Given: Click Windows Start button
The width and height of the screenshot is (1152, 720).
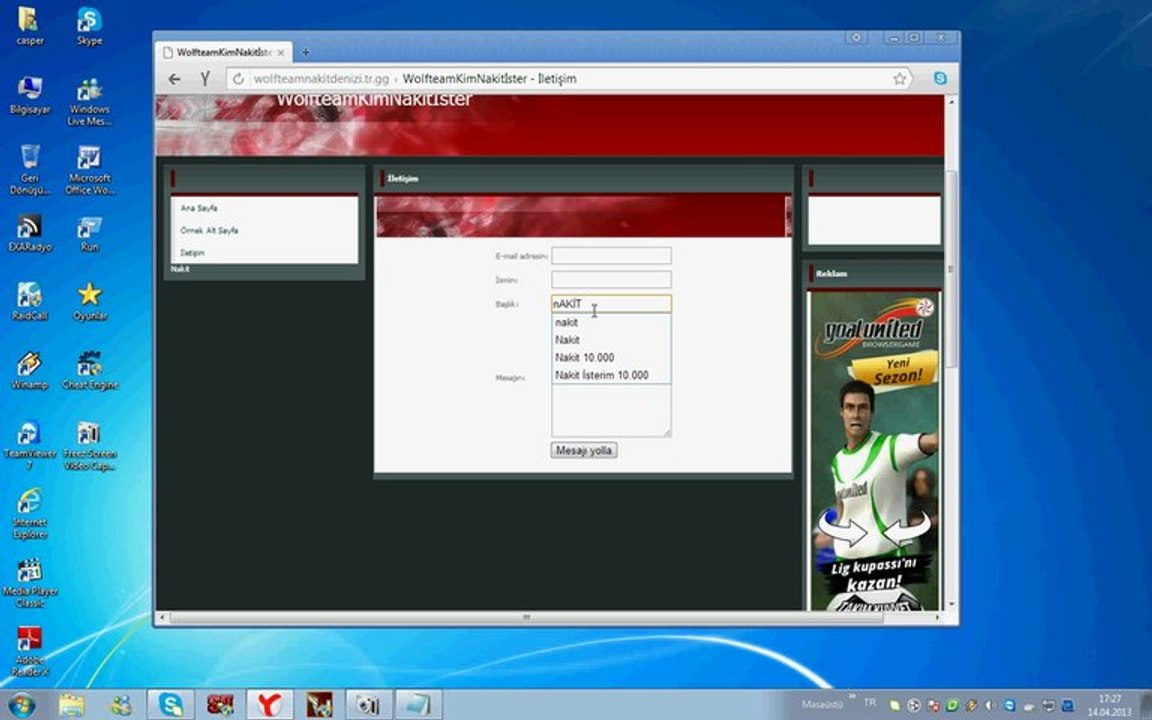Looking at the screenshot, I should click(x=21, y=705).
